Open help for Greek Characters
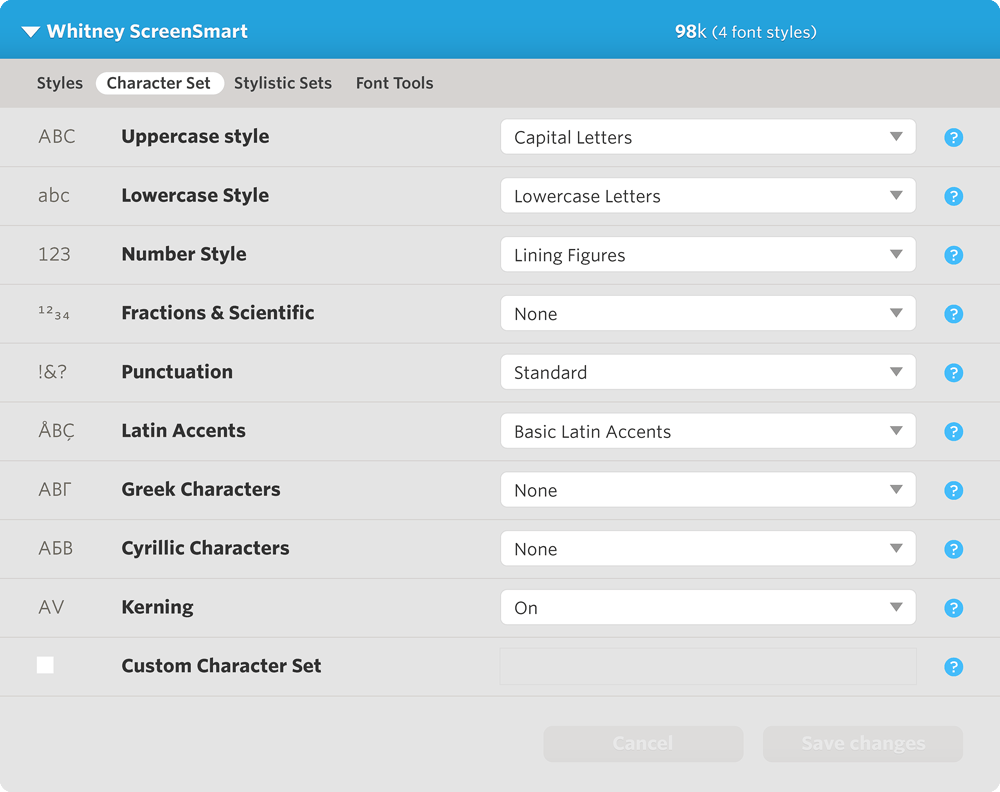 point(953,490)
